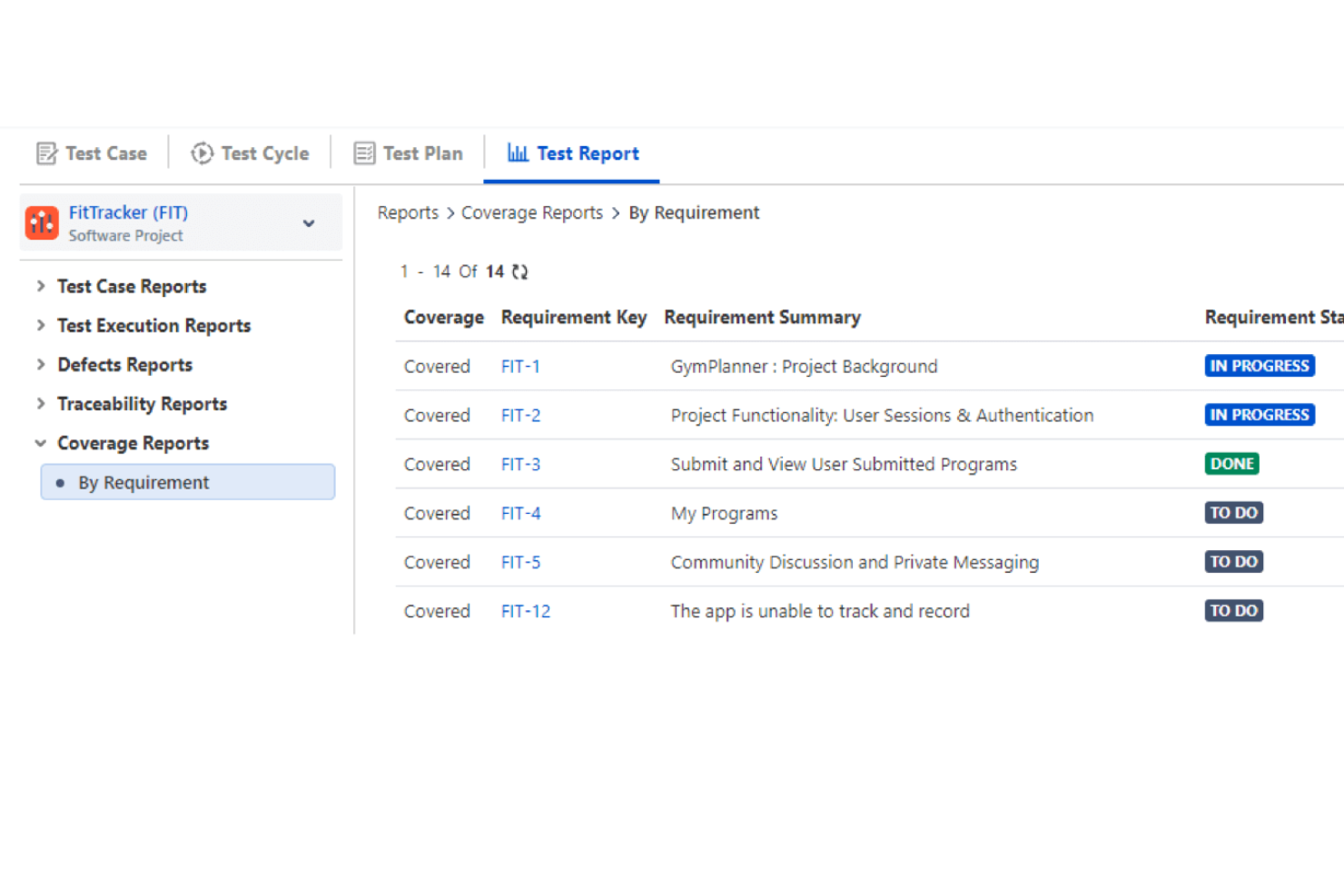Switch to the Test Cycle tab
Viewport: 1344px width, 896px height.
coord(264,153)
